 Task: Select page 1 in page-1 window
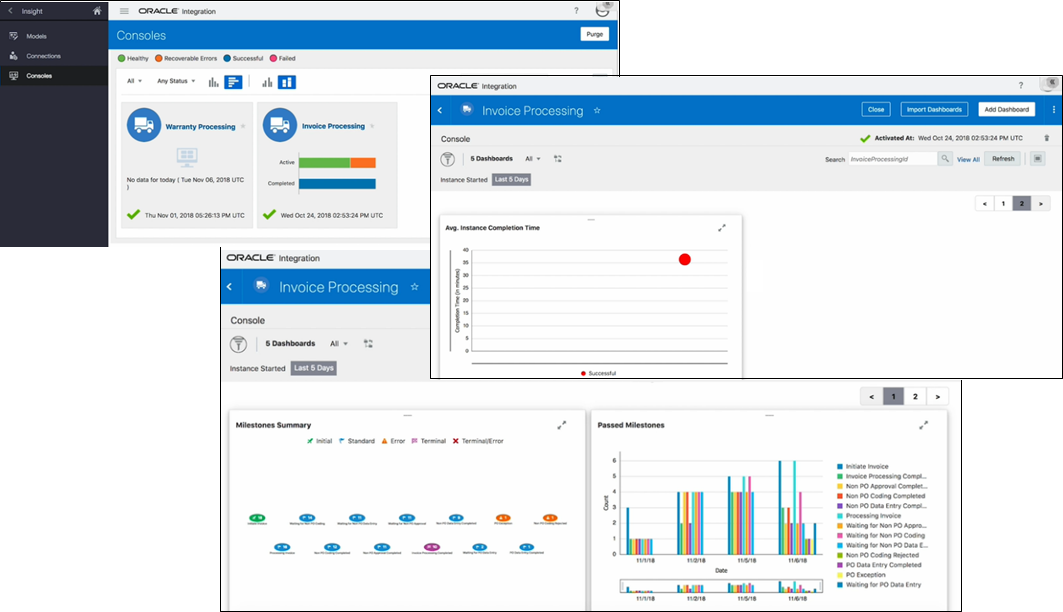894,396
